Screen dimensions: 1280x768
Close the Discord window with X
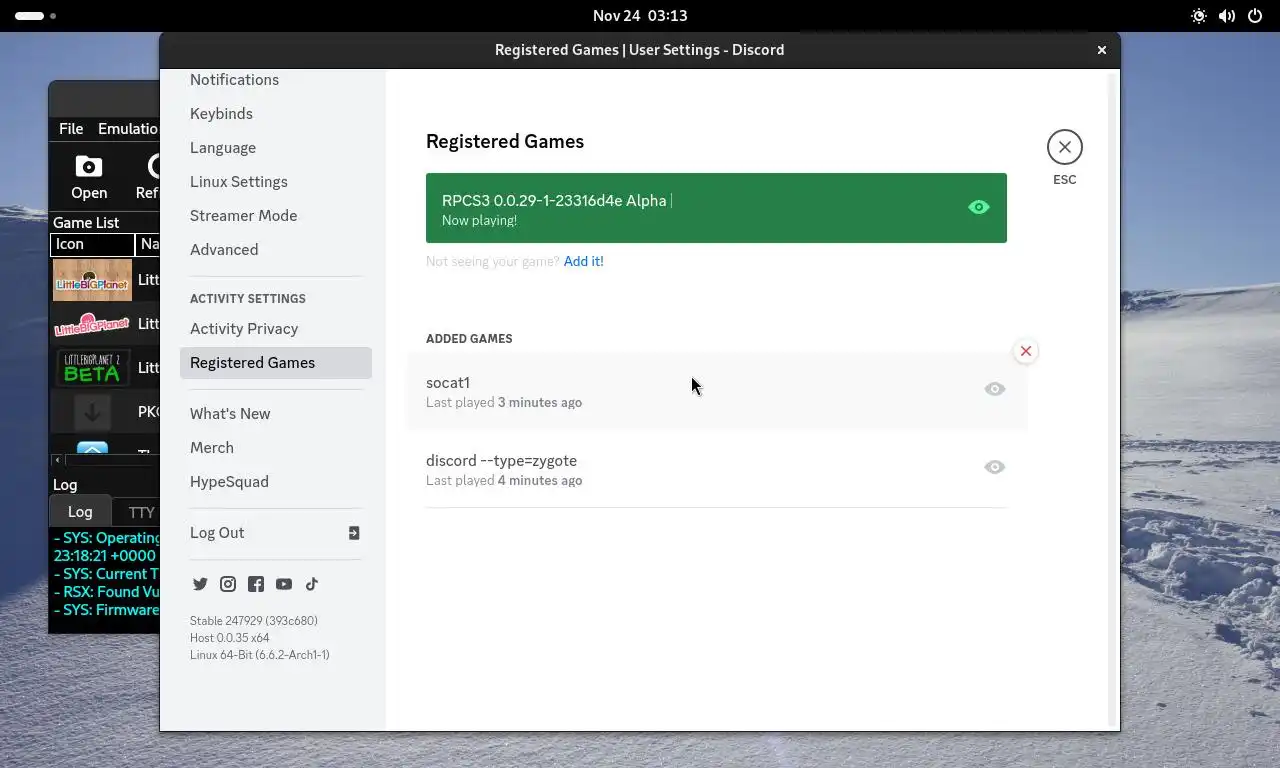(1102, 50)
